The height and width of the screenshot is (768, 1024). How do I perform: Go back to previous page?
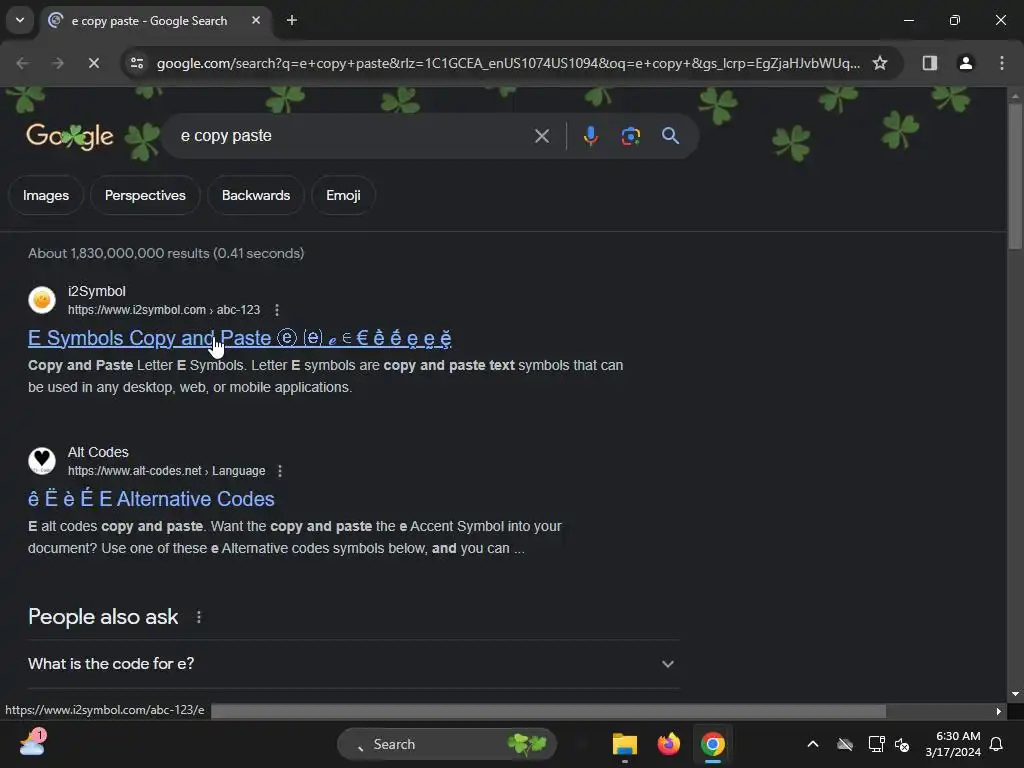pyautogui.click(x=22, y=63)
